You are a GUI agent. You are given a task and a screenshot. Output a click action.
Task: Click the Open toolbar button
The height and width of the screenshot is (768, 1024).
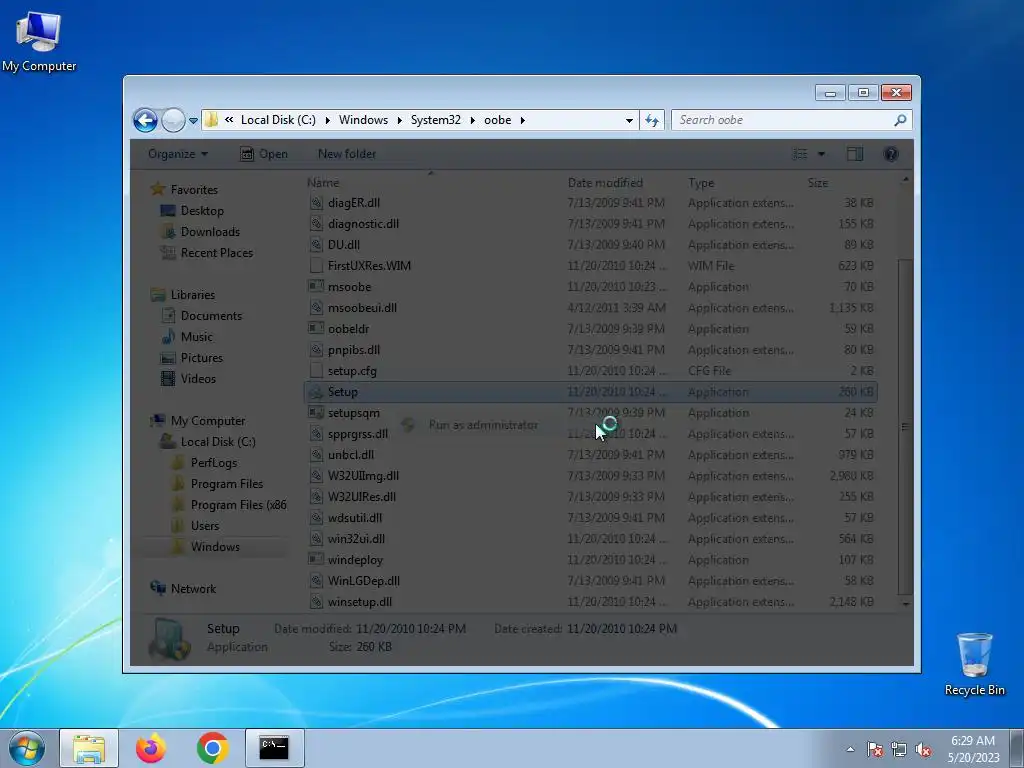point(264,154)
